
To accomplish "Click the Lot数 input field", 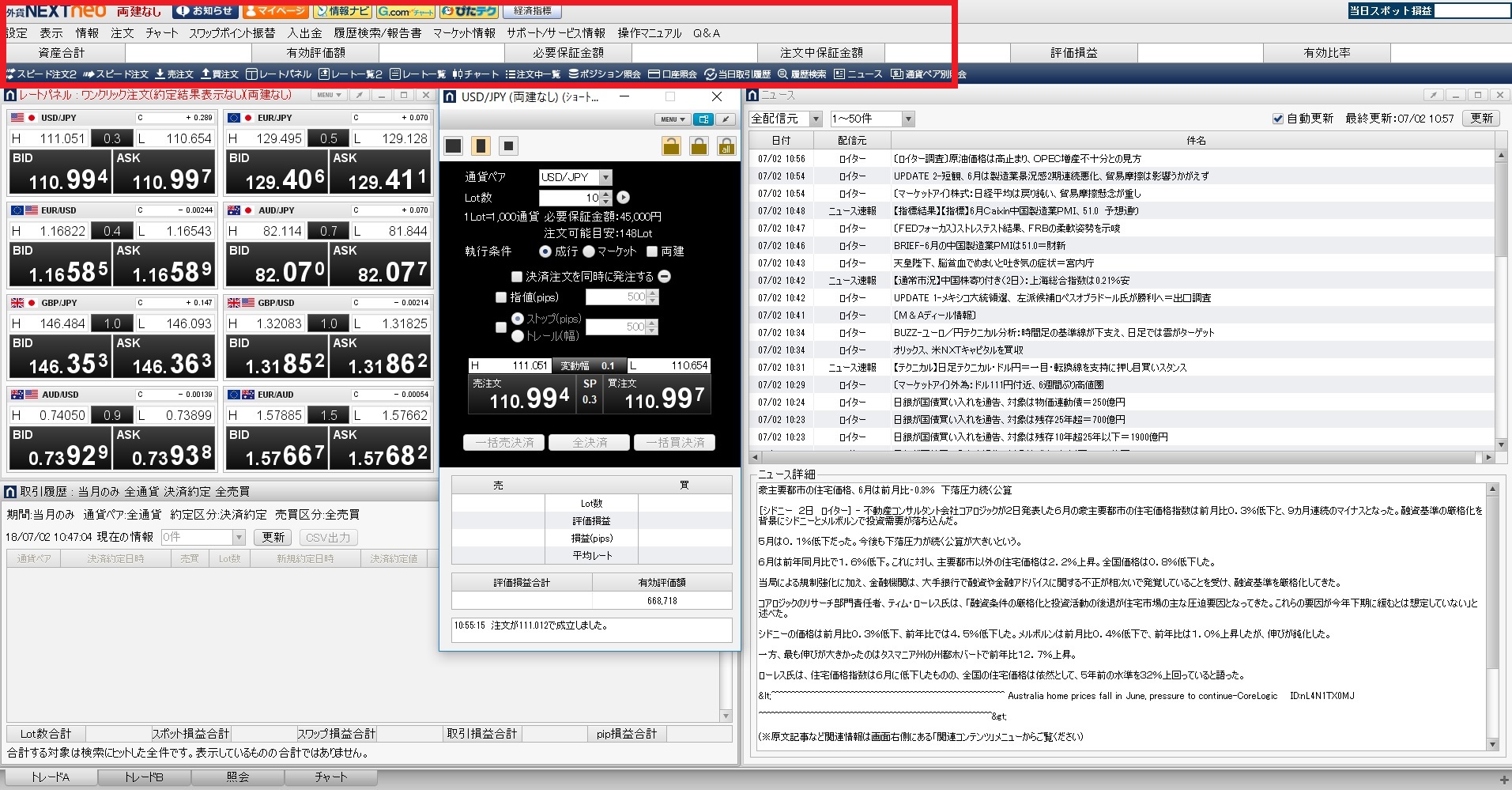I will [570, 198].
